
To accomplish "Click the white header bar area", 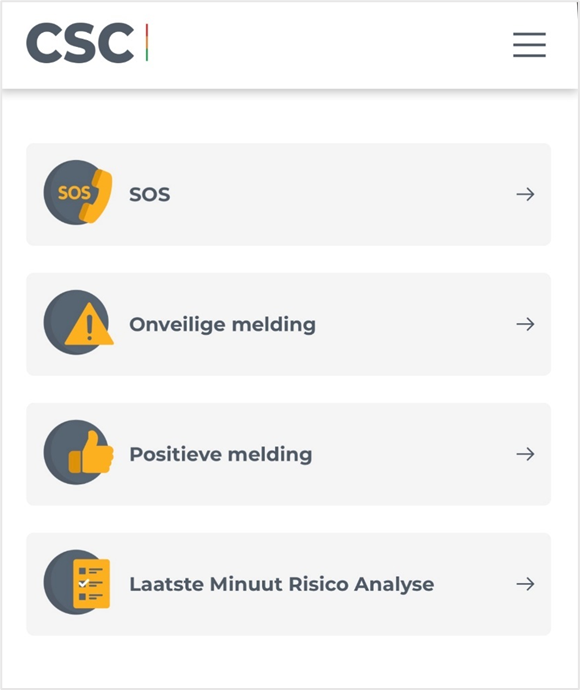I will pos(330,44).
